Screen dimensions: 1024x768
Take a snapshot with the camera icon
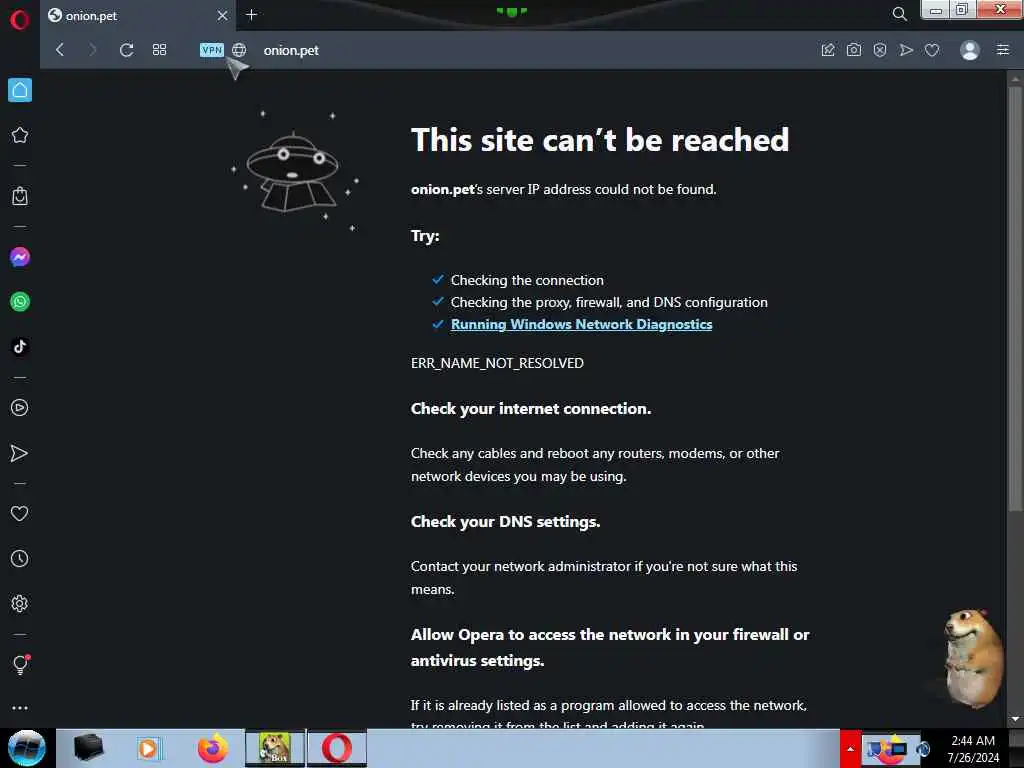pos(854,50)
